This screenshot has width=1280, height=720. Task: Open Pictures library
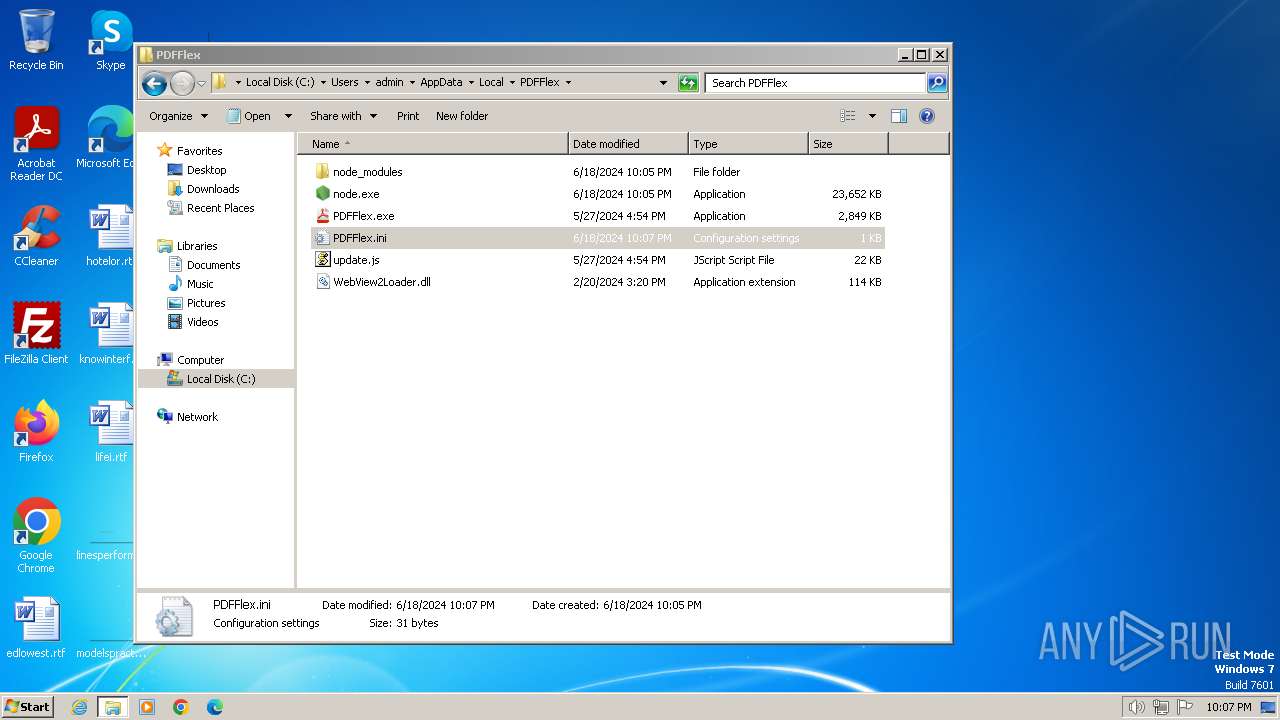pos(206,303)
